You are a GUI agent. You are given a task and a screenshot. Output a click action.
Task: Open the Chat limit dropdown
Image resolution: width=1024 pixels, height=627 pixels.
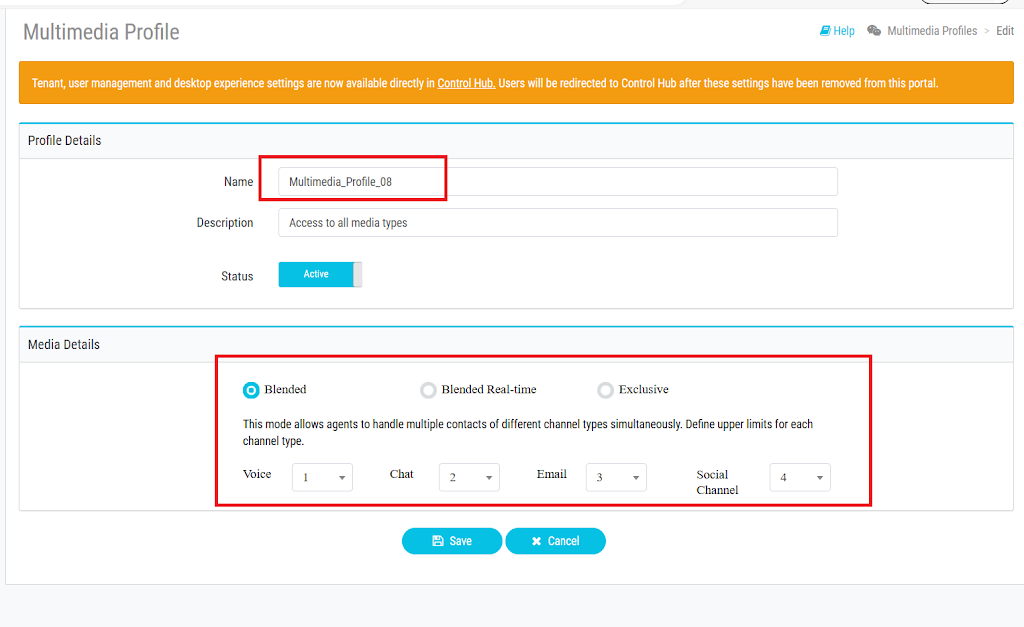point(470,477)
